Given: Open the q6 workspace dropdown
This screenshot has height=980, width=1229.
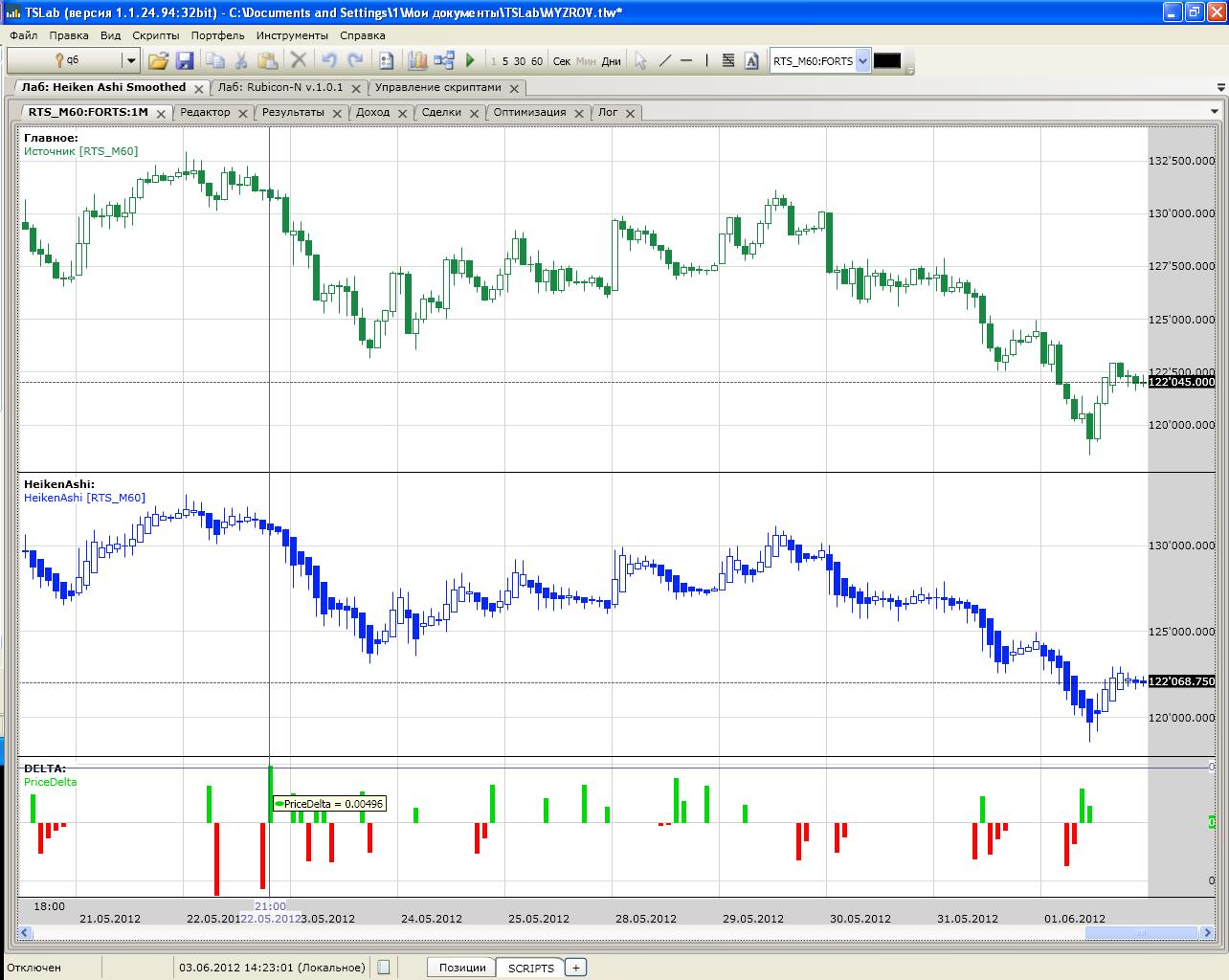Looking at the screenshot, I should pos(130,61).
